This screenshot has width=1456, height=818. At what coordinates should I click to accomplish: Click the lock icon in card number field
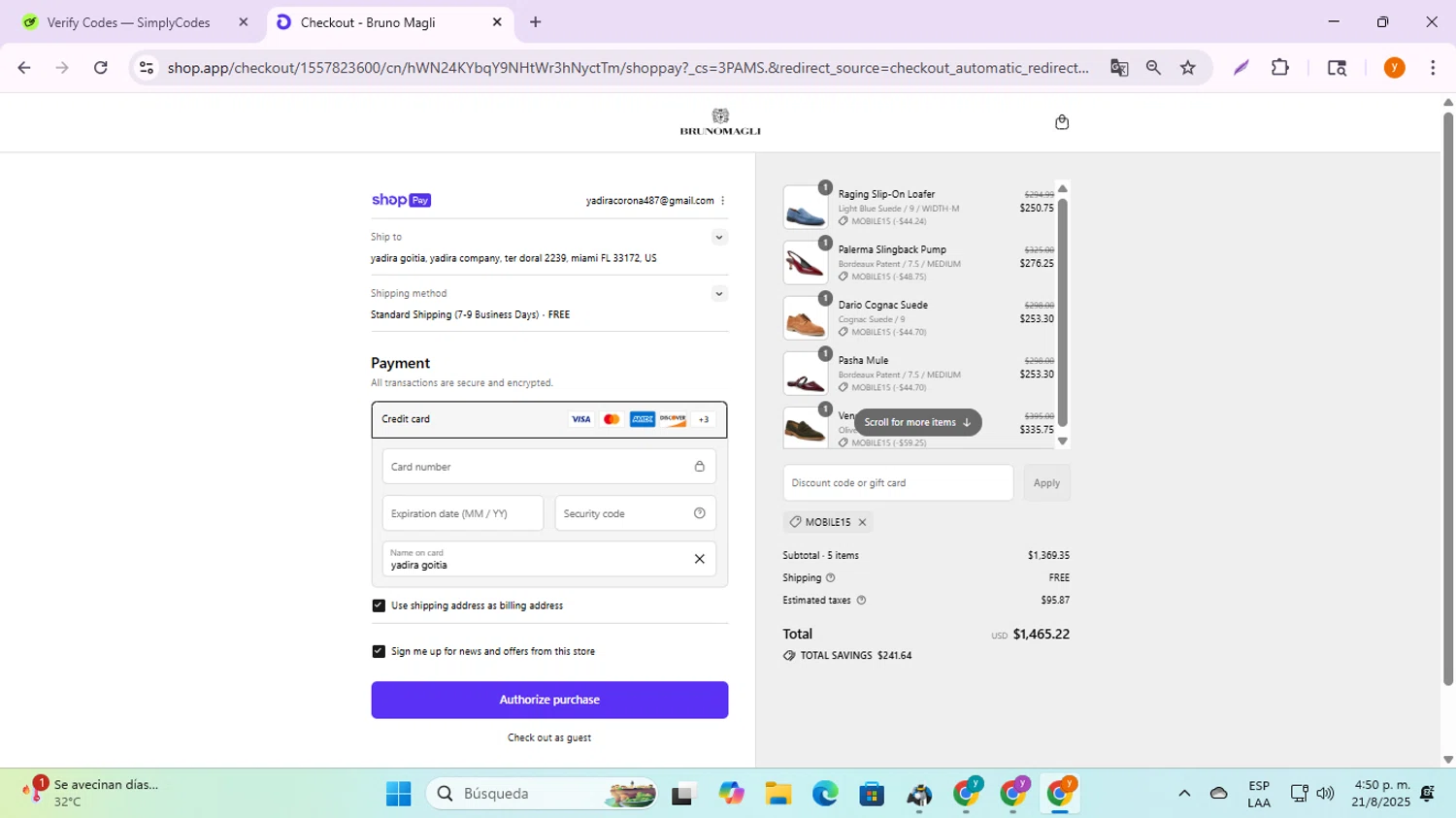(x=699, y=467)
